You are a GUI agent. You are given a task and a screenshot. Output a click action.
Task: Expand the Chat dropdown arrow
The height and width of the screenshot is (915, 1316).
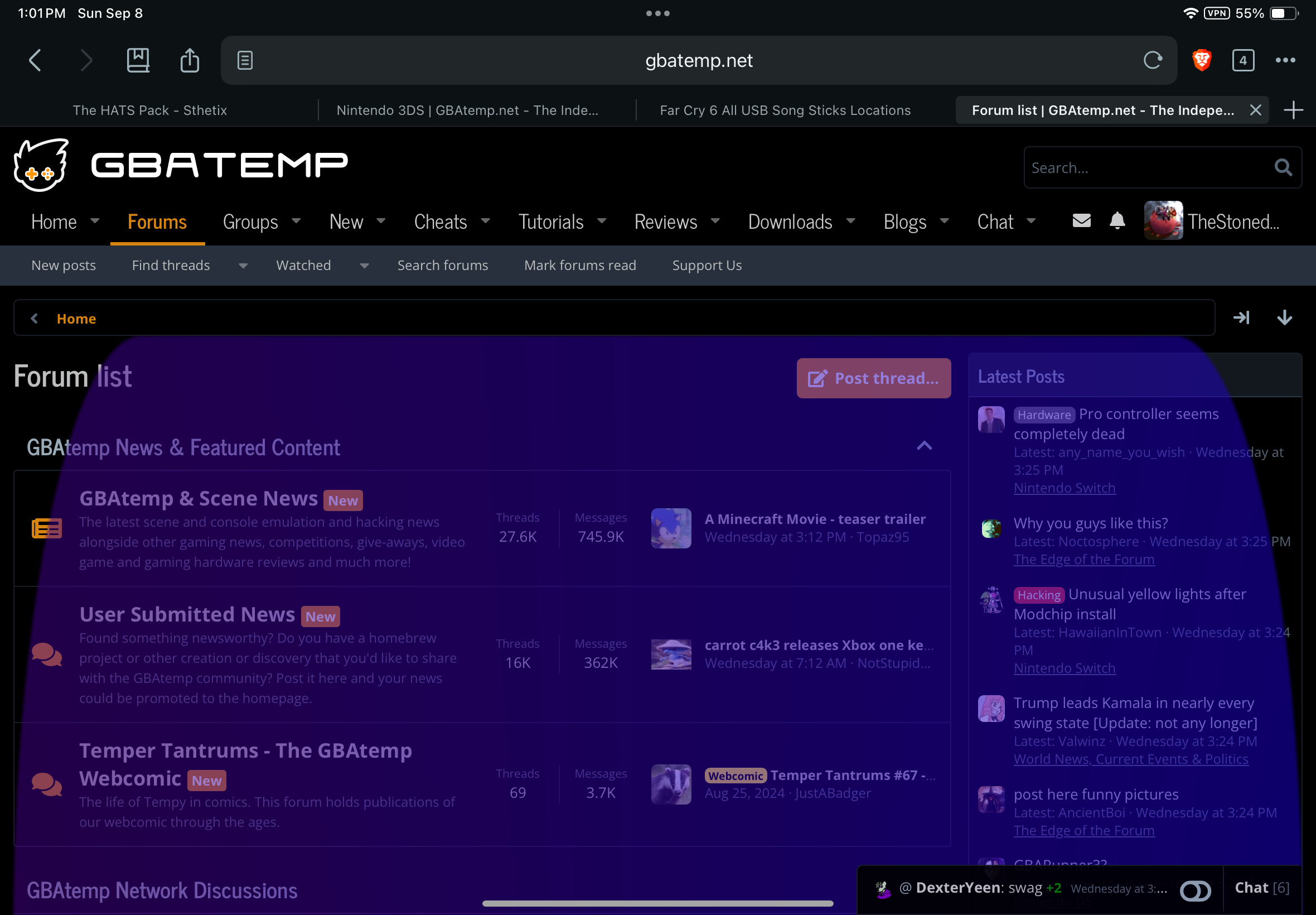pyautogui.click(x=1031, y=221)
